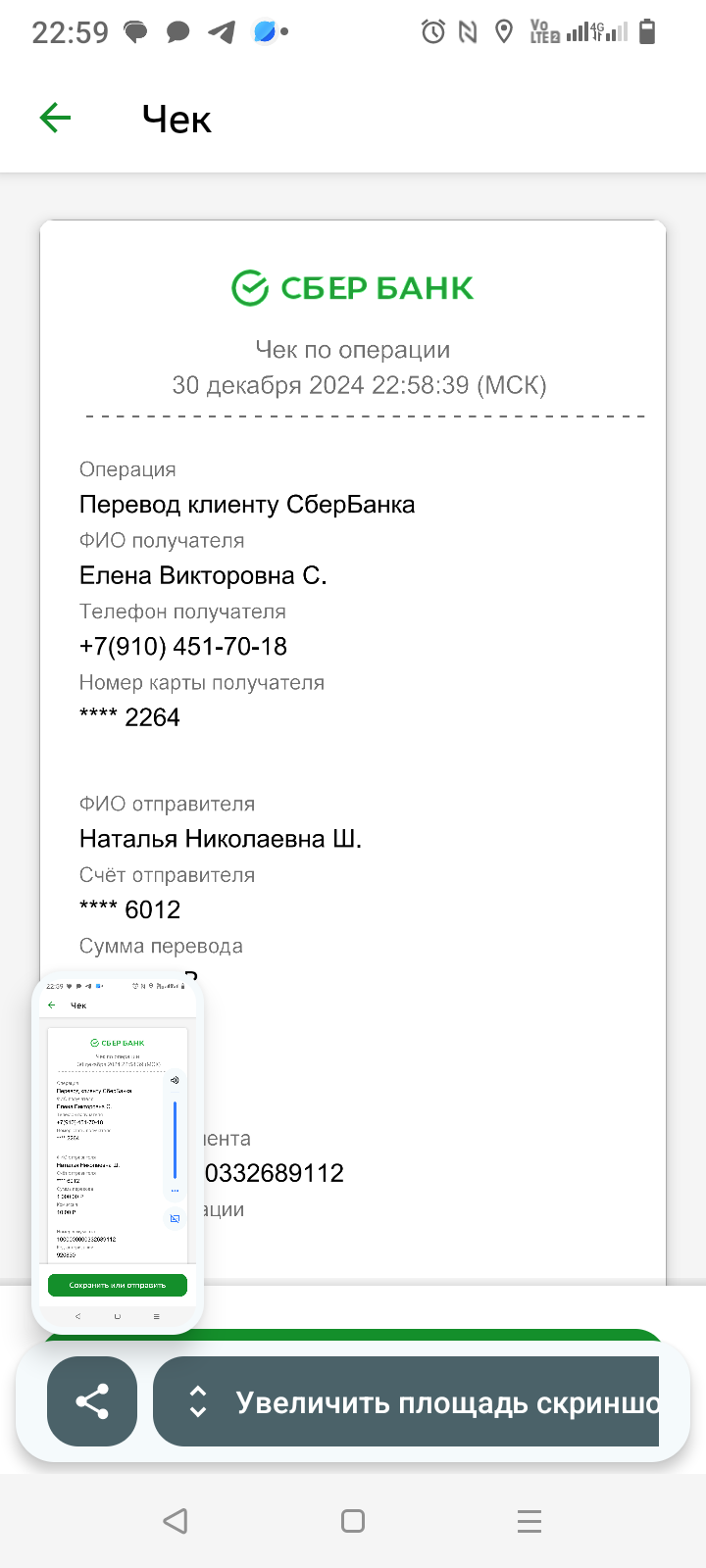Tap the Android back triangle in navigation bar

pos(176,1521)
